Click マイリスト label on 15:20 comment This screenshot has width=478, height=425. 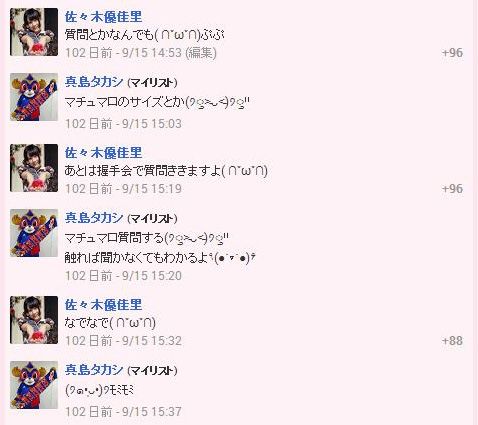152,218
